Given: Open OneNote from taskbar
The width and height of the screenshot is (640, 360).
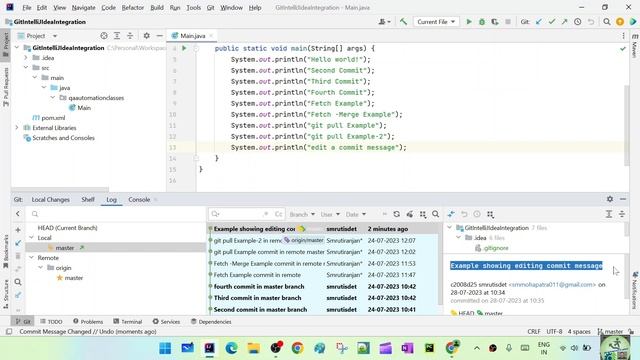Looking at the screenshot, I should 407,348.
